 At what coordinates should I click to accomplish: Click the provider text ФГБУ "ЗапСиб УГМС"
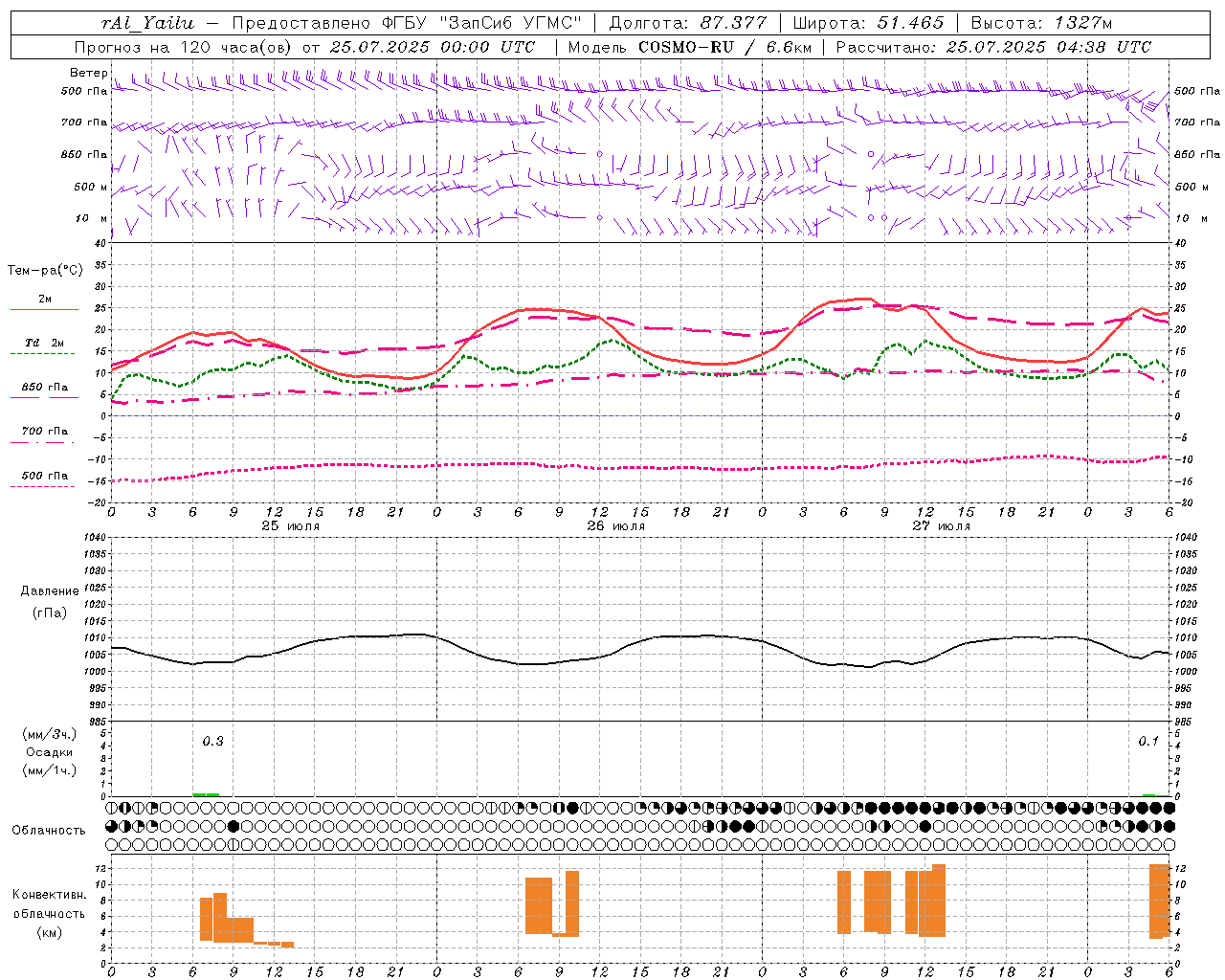(482, 23)
